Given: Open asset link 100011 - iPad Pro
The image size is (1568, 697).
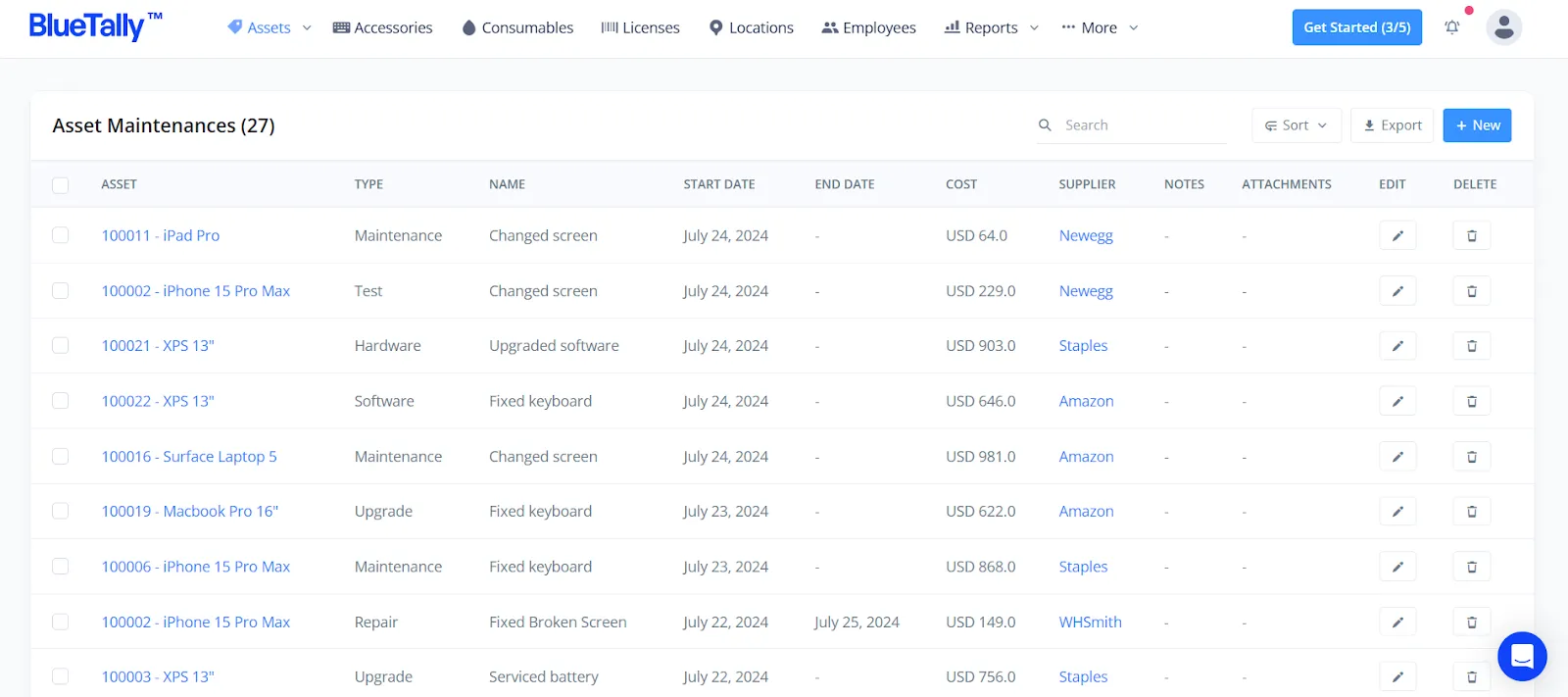Looking at the screenshot, I should pos(161,235).
